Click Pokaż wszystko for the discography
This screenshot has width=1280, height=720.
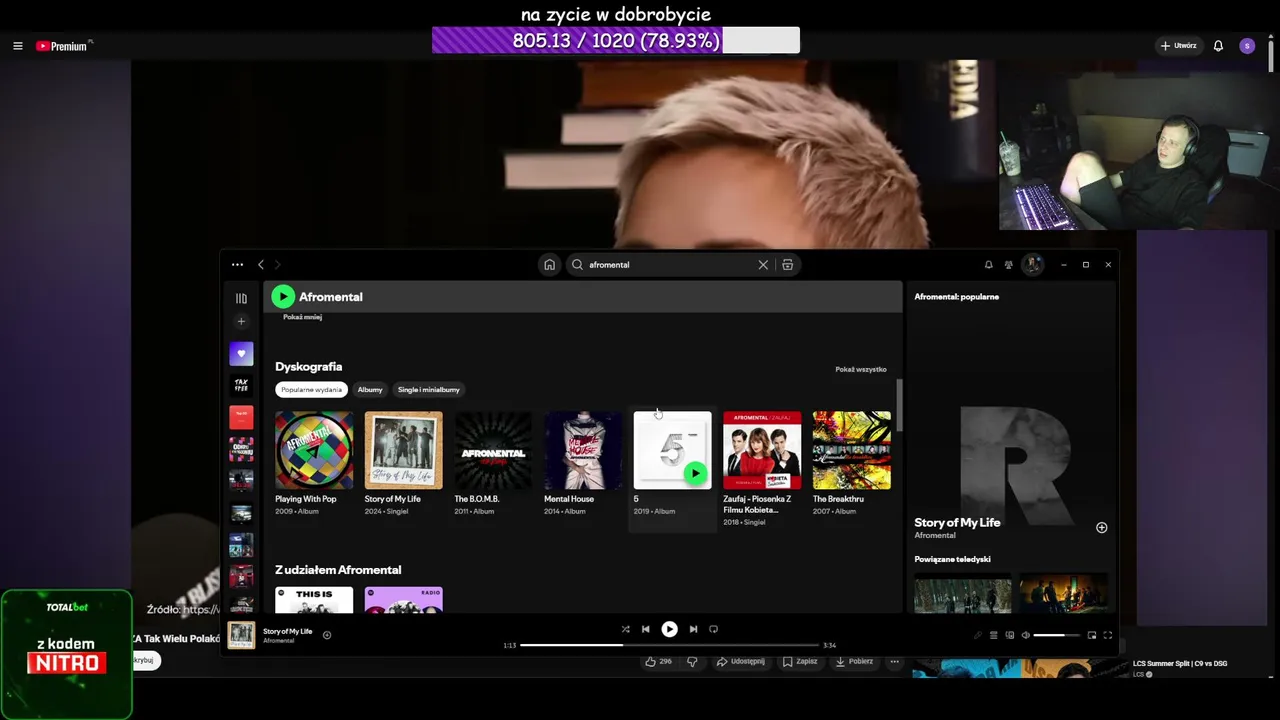pyautogui.click(x=861, y=370)
